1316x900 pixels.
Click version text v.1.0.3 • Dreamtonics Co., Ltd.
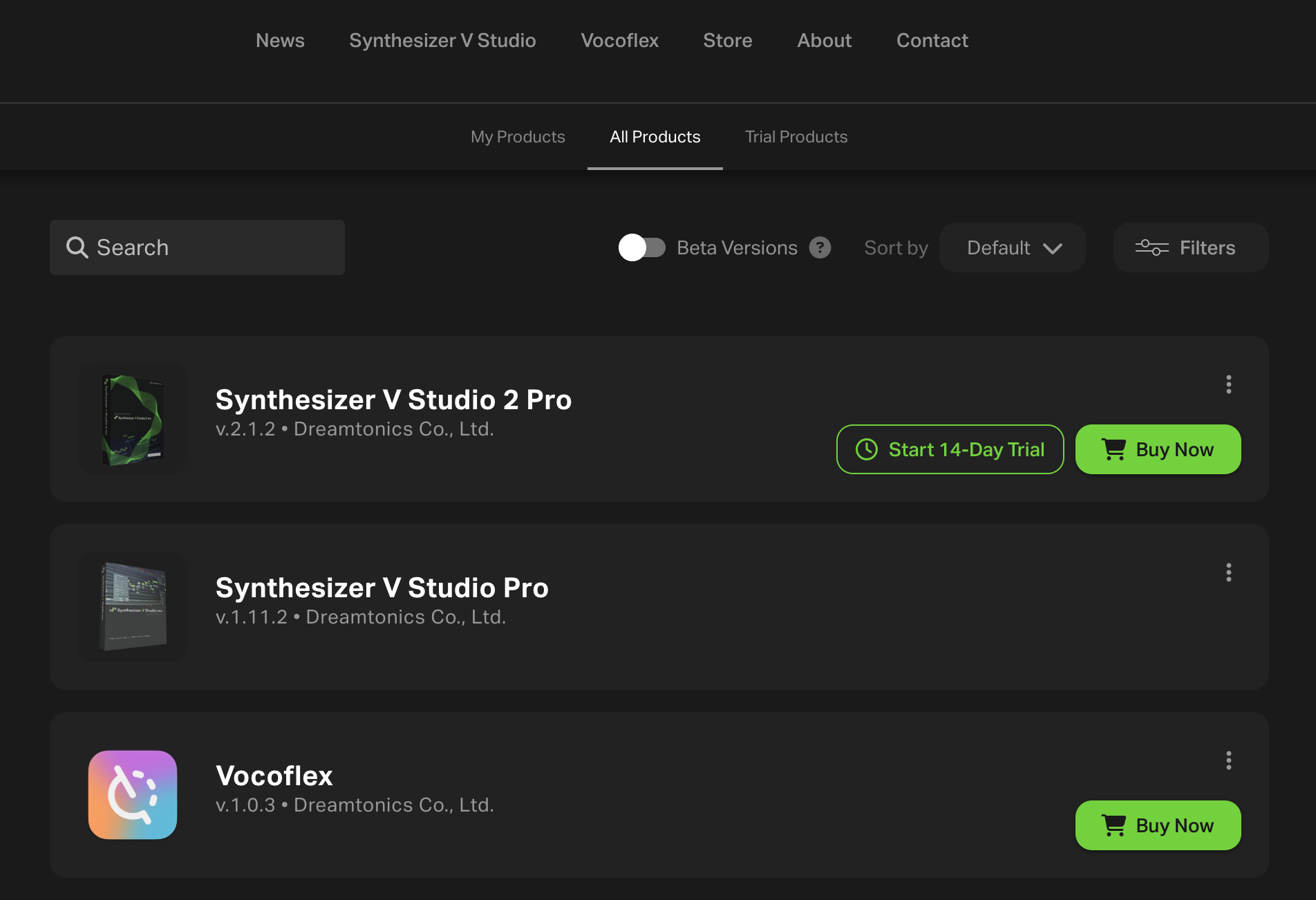[355, 805]
